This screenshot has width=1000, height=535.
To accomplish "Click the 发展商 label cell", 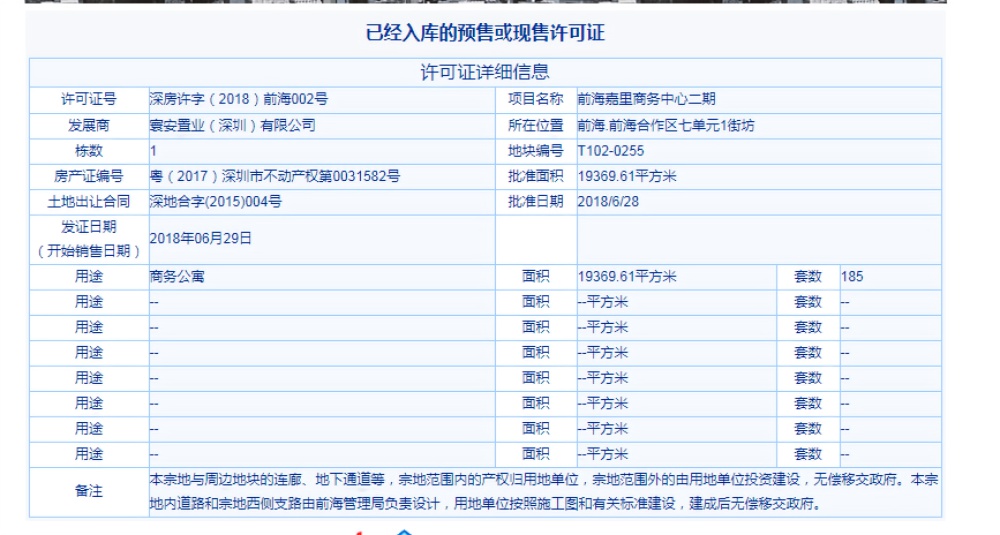I will pyautogui.click(x=89, y=126).
